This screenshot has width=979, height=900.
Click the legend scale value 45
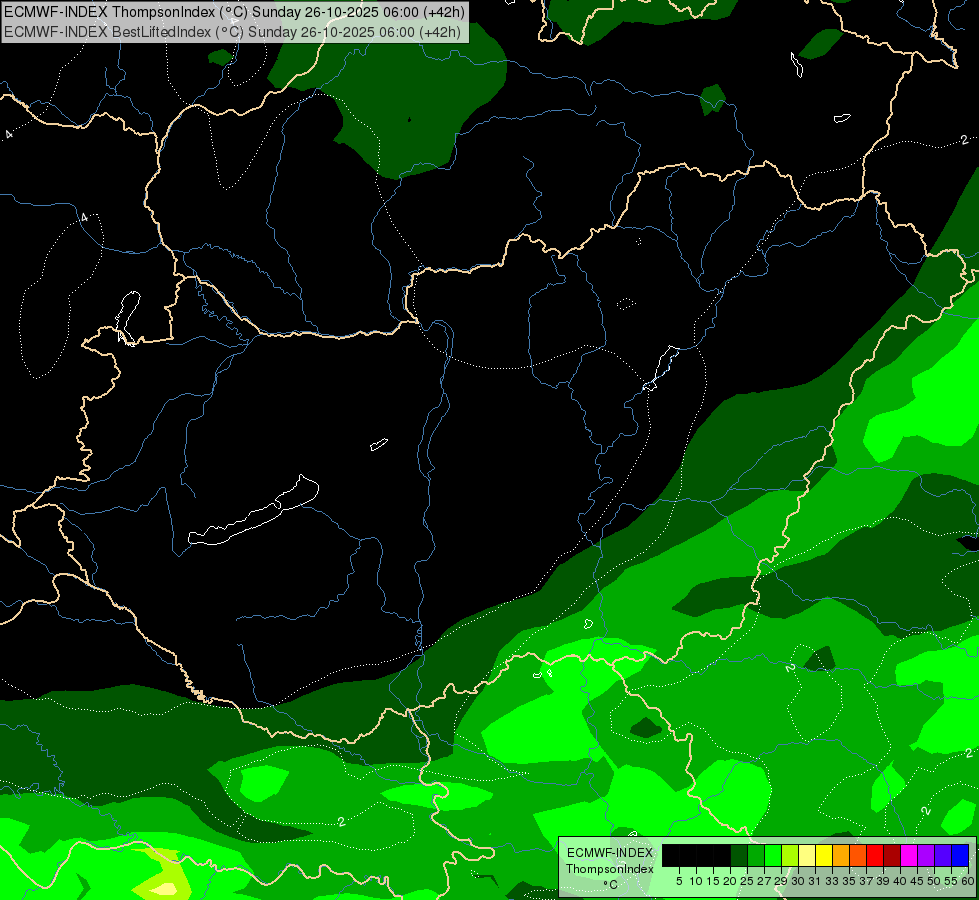918,881
